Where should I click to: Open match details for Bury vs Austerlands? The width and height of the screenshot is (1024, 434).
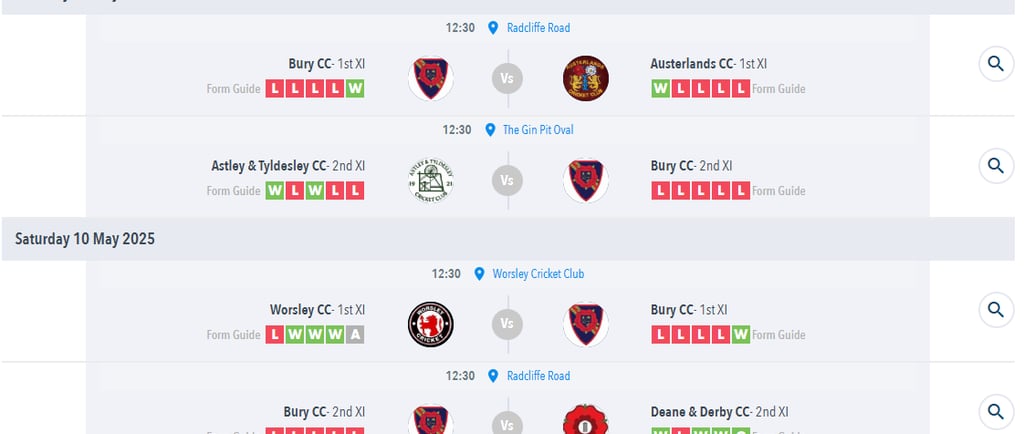(996, 64)
